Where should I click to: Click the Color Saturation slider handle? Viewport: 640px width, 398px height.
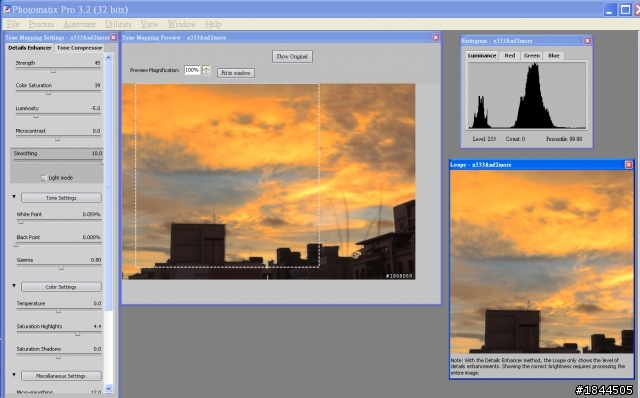coord(48,93)
